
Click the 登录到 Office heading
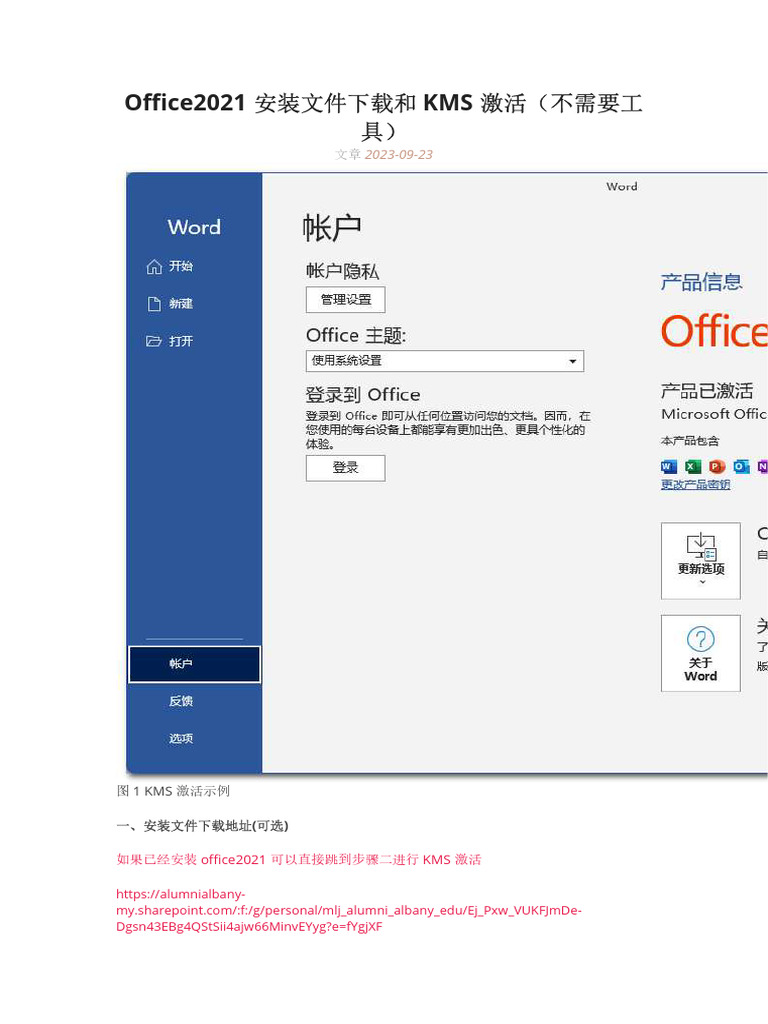tap(363, 394)
